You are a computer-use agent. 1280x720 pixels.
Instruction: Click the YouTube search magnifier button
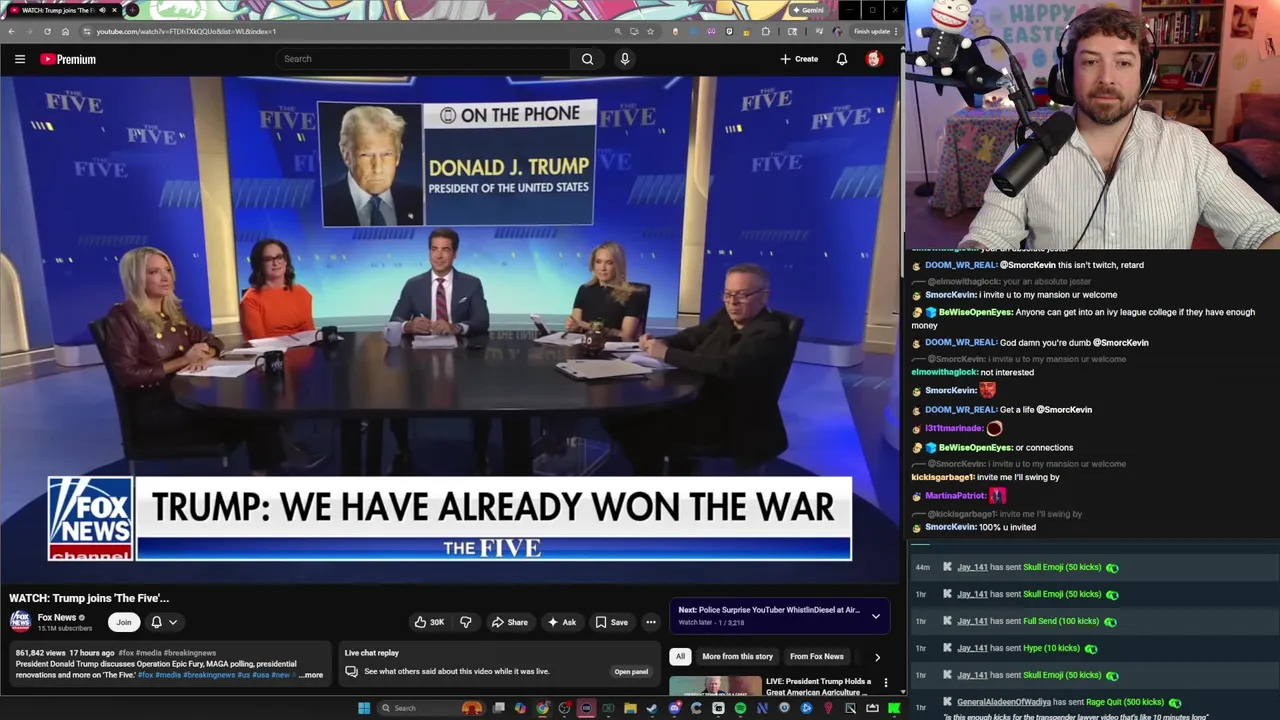click(x=587, y=59)
